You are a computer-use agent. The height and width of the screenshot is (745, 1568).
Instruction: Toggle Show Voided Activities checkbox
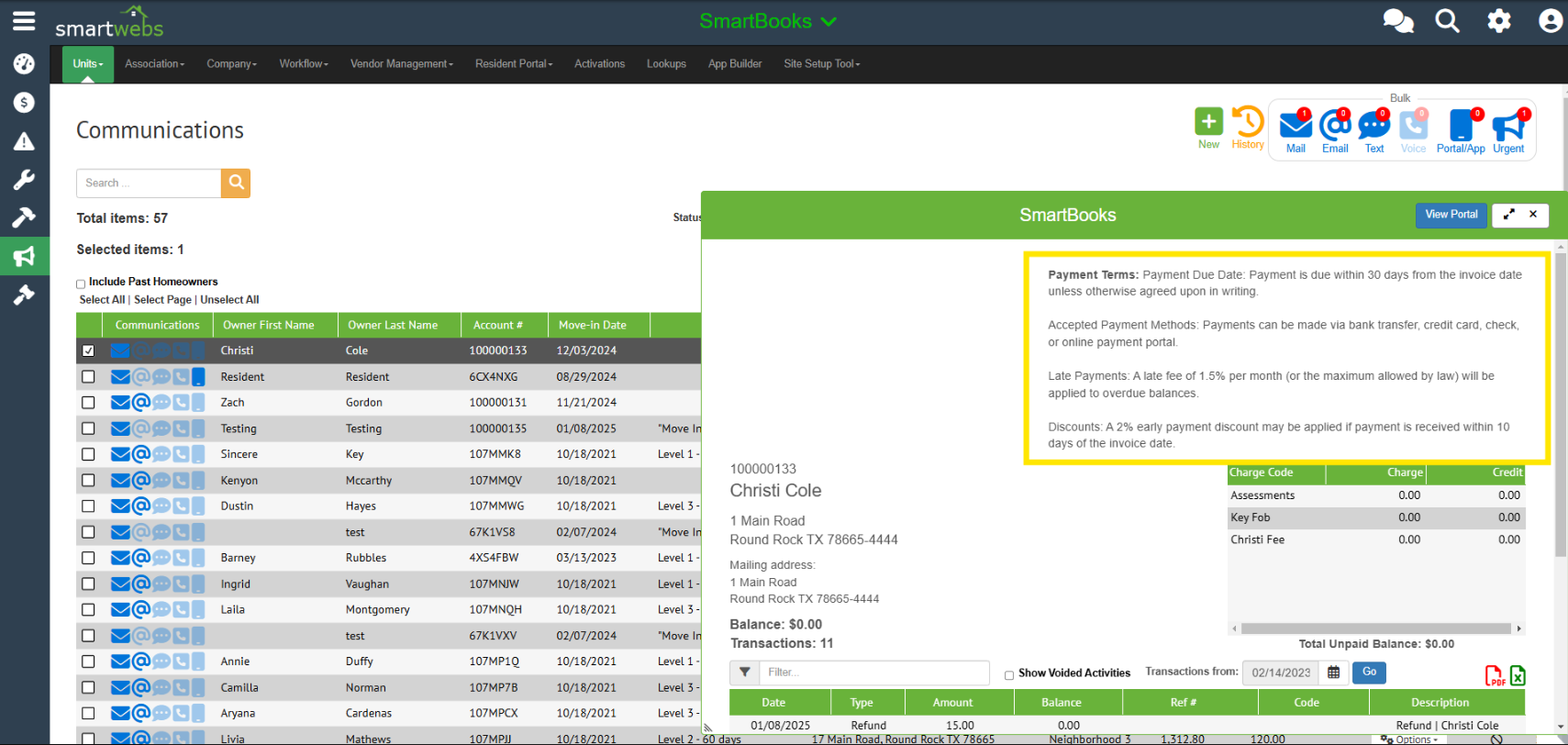tap(1009, 674)
